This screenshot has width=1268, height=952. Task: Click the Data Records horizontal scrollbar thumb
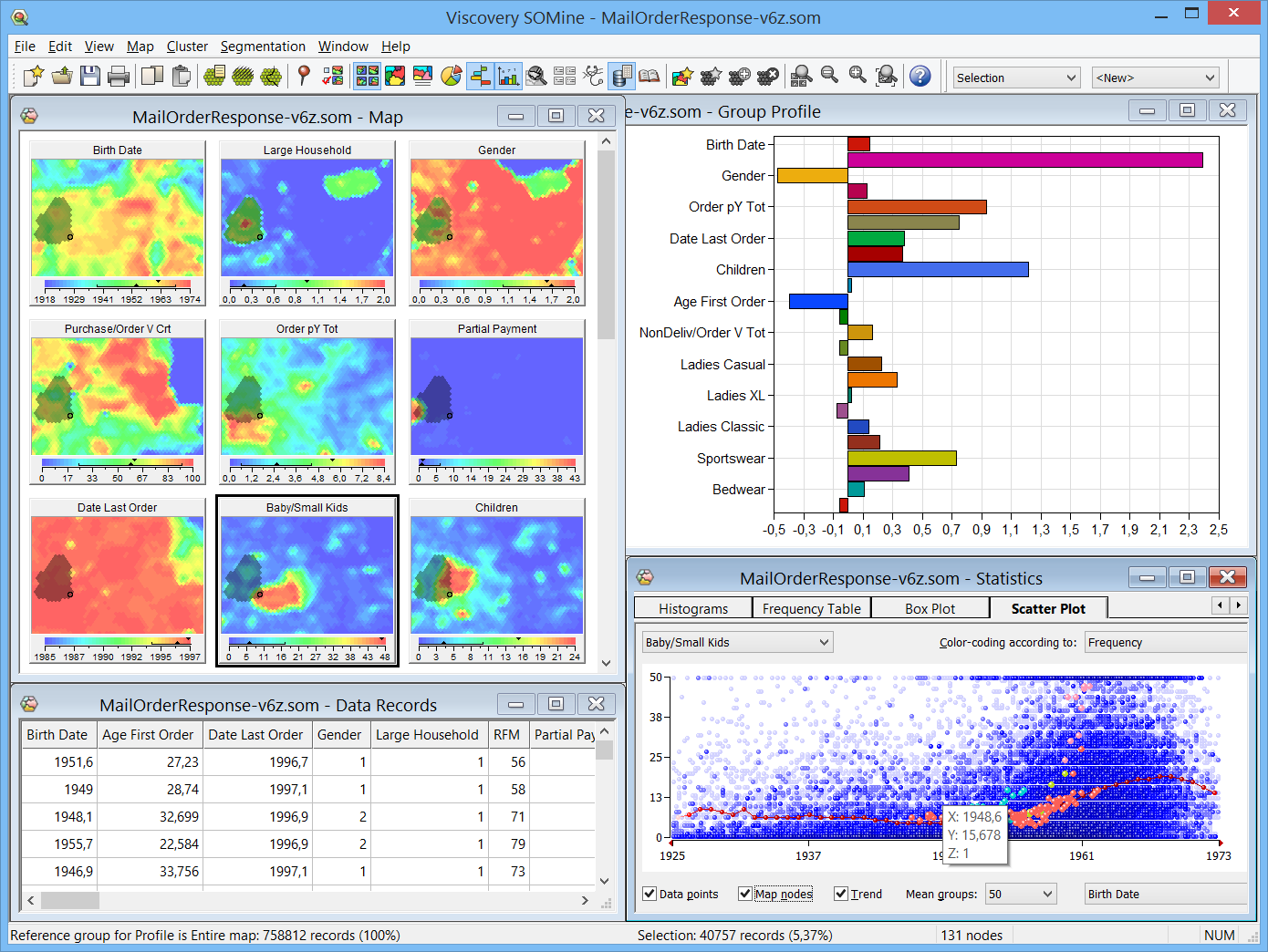click(70, 901)
